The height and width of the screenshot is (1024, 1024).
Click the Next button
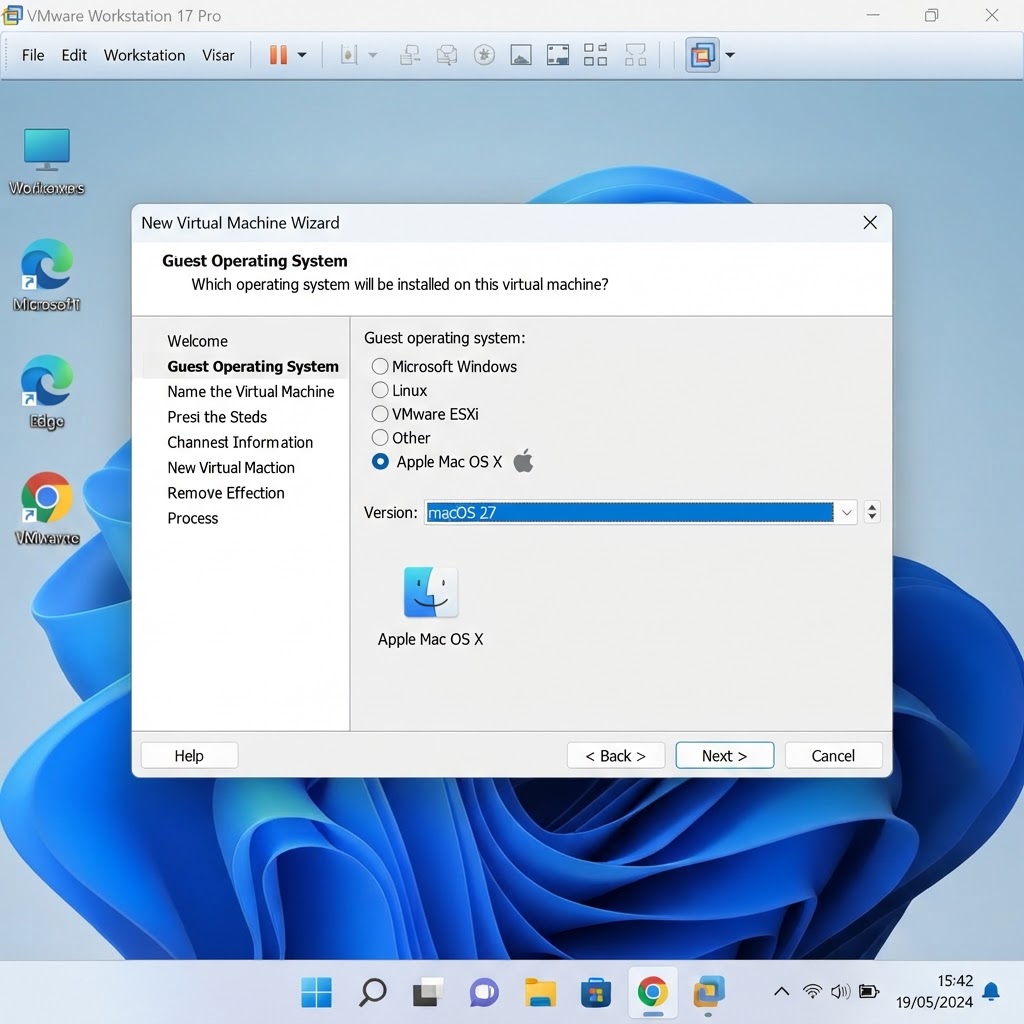[x=724, y=756]
